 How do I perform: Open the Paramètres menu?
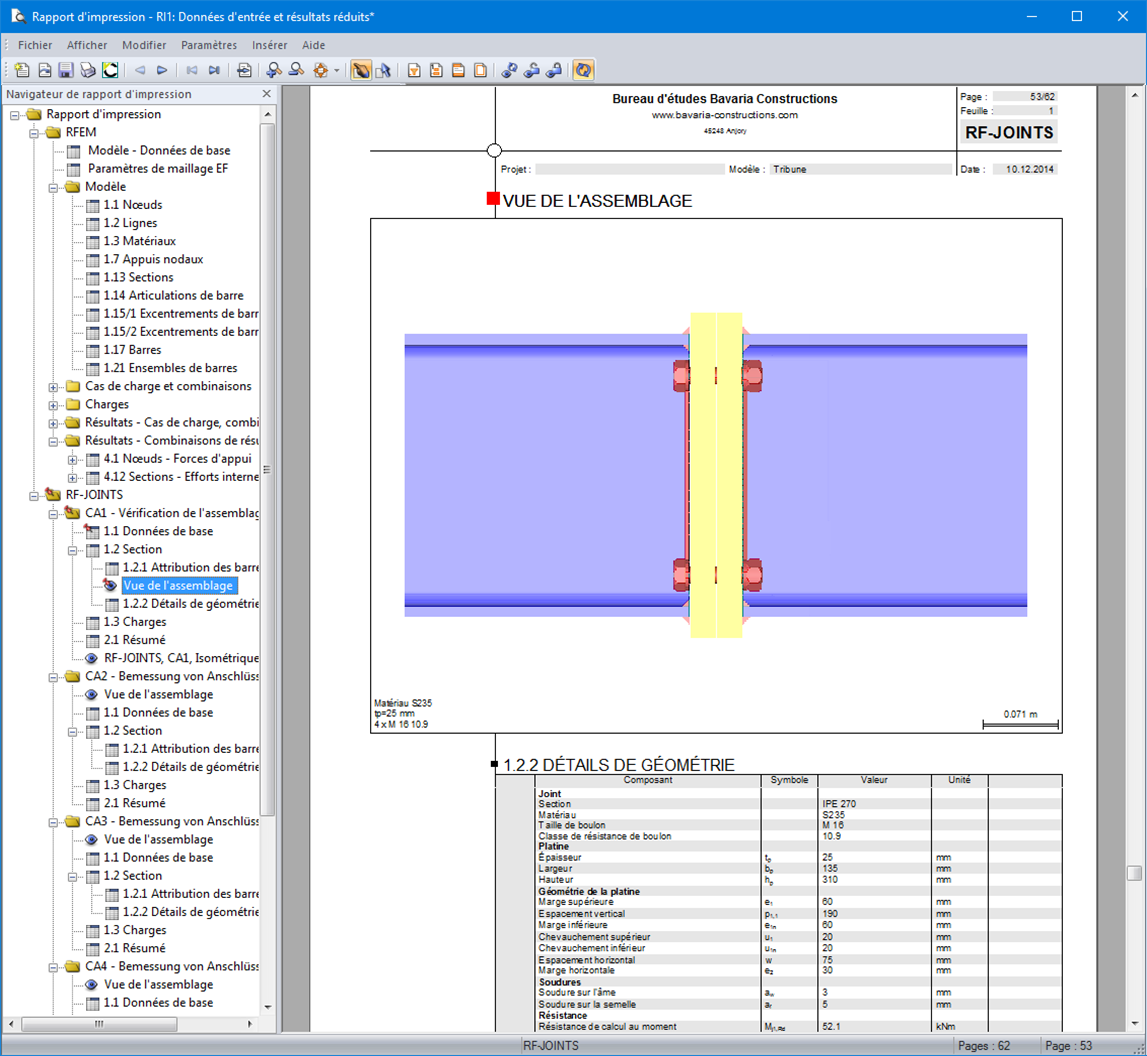click(209, 45)
